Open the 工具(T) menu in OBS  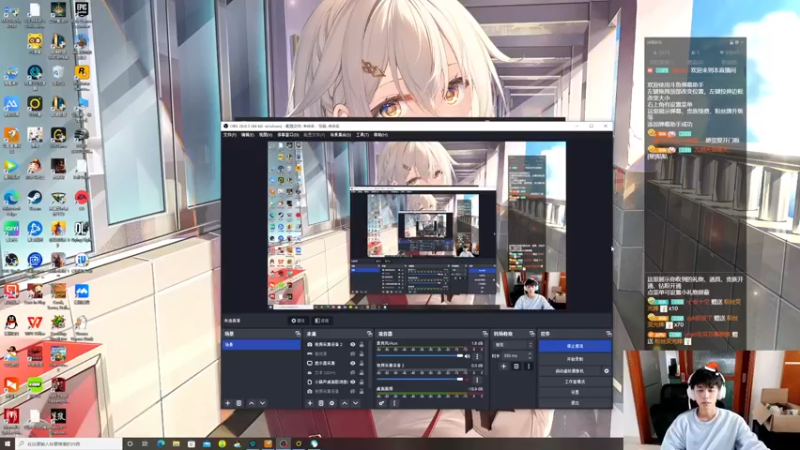coord(362,135)
